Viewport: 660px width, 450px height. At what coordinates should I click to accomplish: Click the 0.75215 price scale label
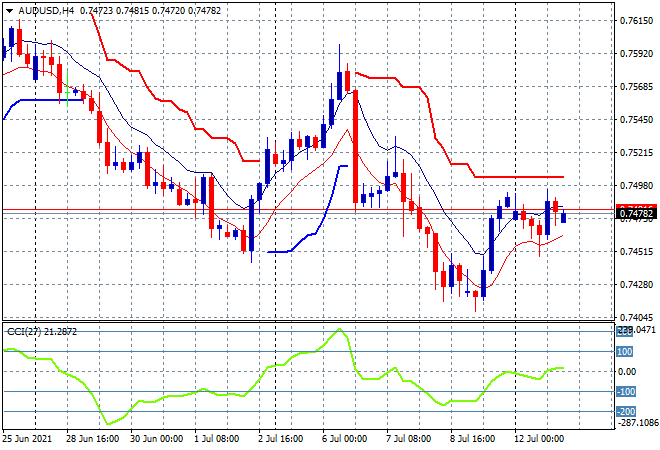tap(636, 153)
